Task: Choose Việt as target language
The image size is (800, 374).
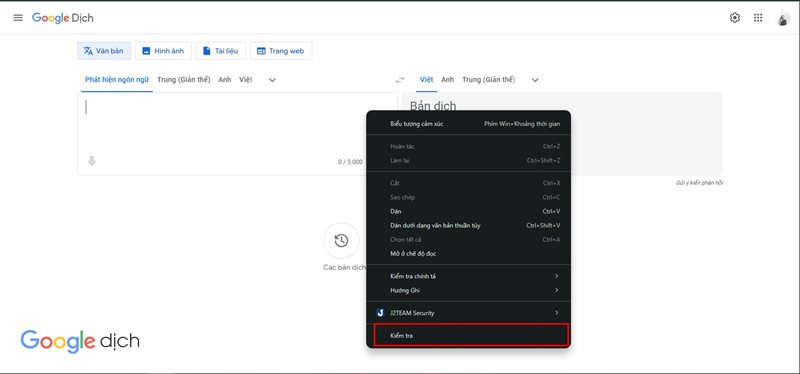Action: (x=427, y=80)
